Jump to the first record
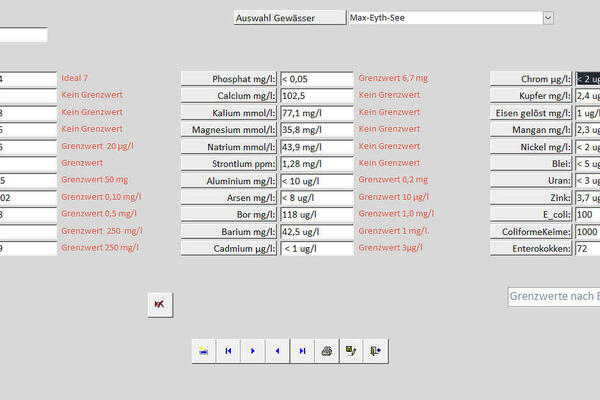Screen dimensions: 600x400 [x=229, y=351]
